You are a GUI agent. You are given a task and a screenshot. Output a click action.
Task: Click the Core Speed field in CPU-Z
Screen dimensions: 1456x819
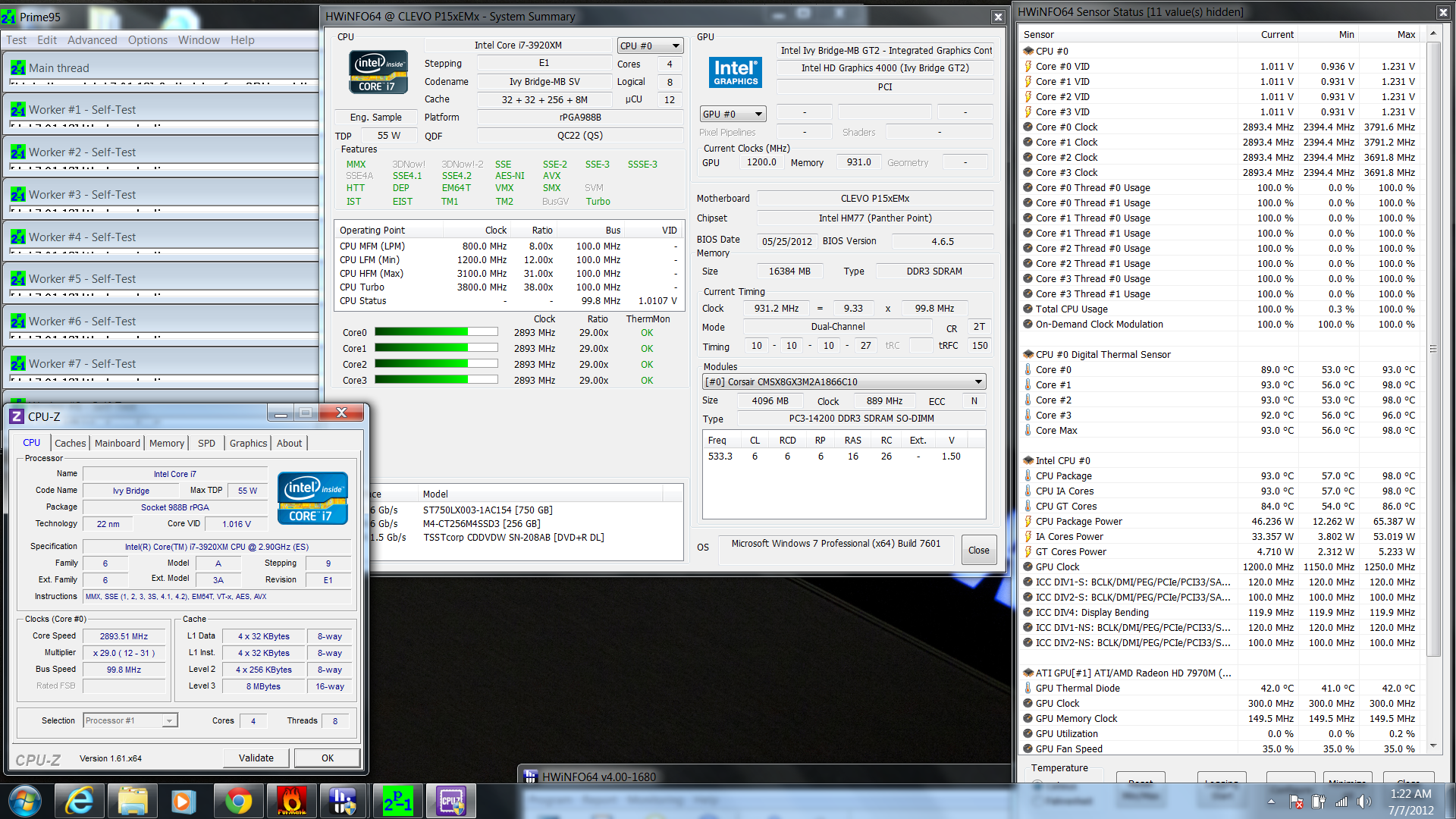tap(124, 637)
